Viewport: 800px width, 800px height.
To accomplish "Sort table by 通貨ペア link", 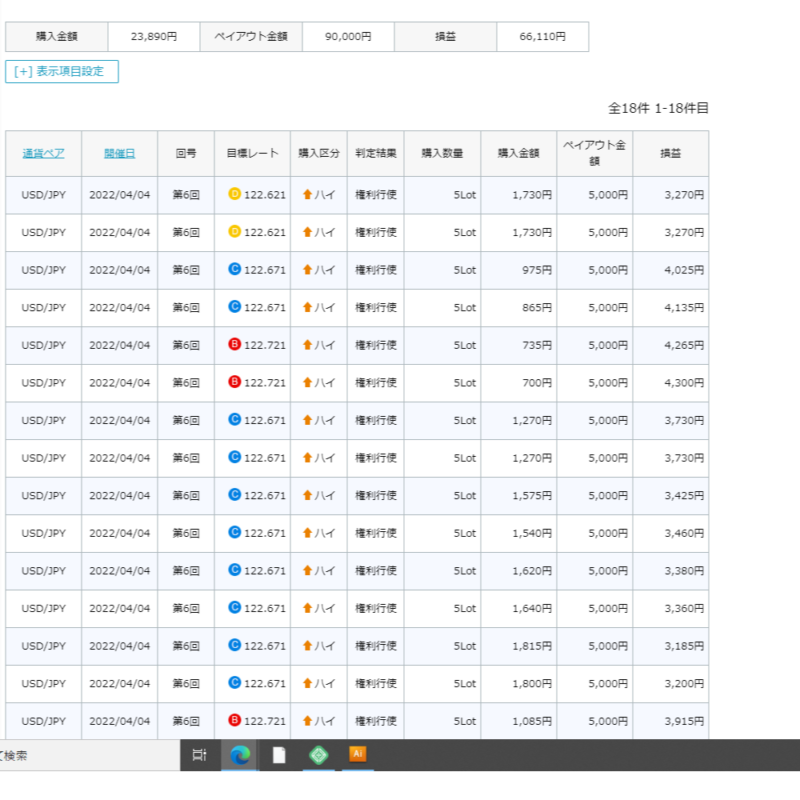I will [43, 153].
